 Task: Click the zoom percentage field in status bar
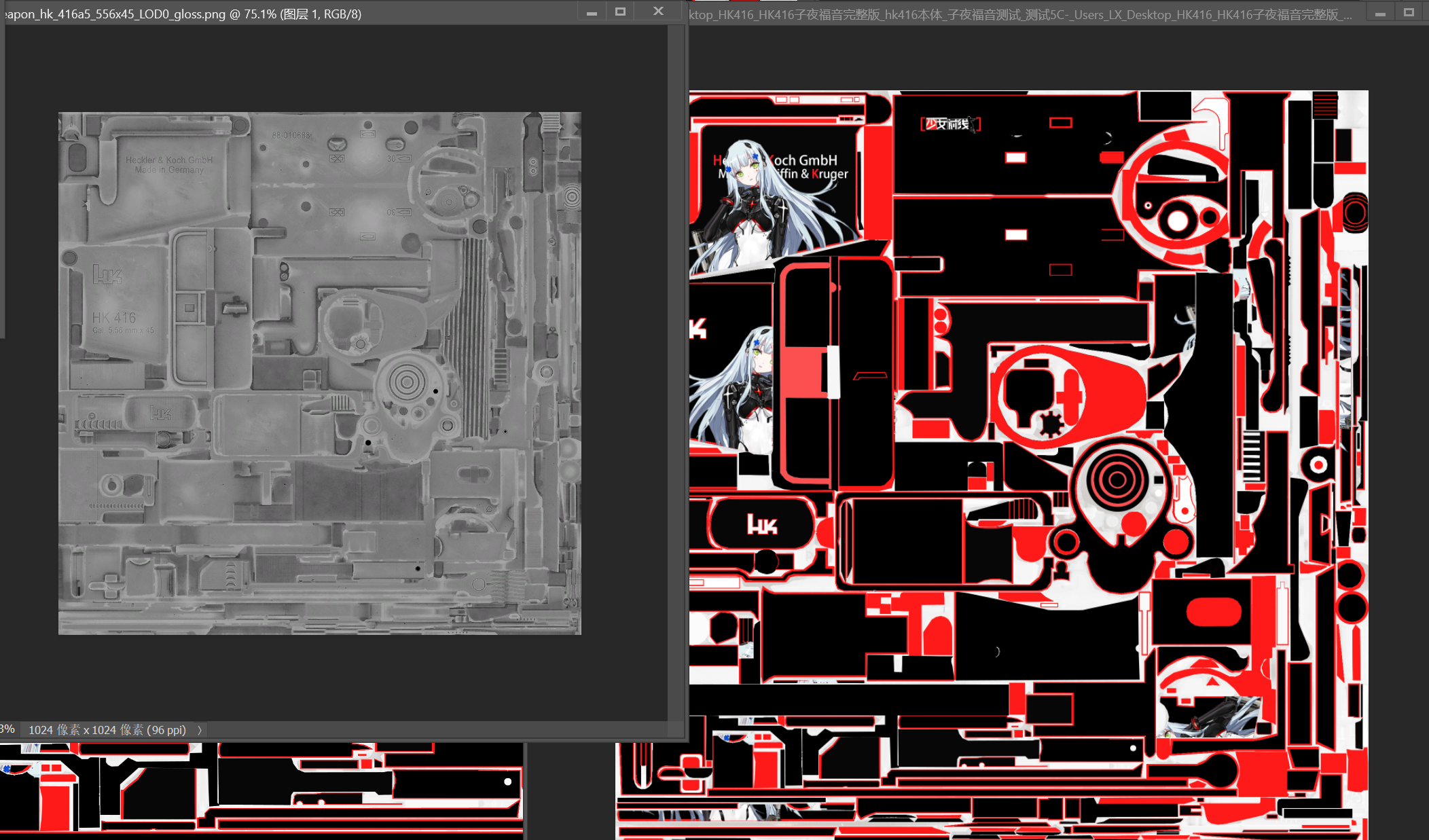(x=7, y=729)
